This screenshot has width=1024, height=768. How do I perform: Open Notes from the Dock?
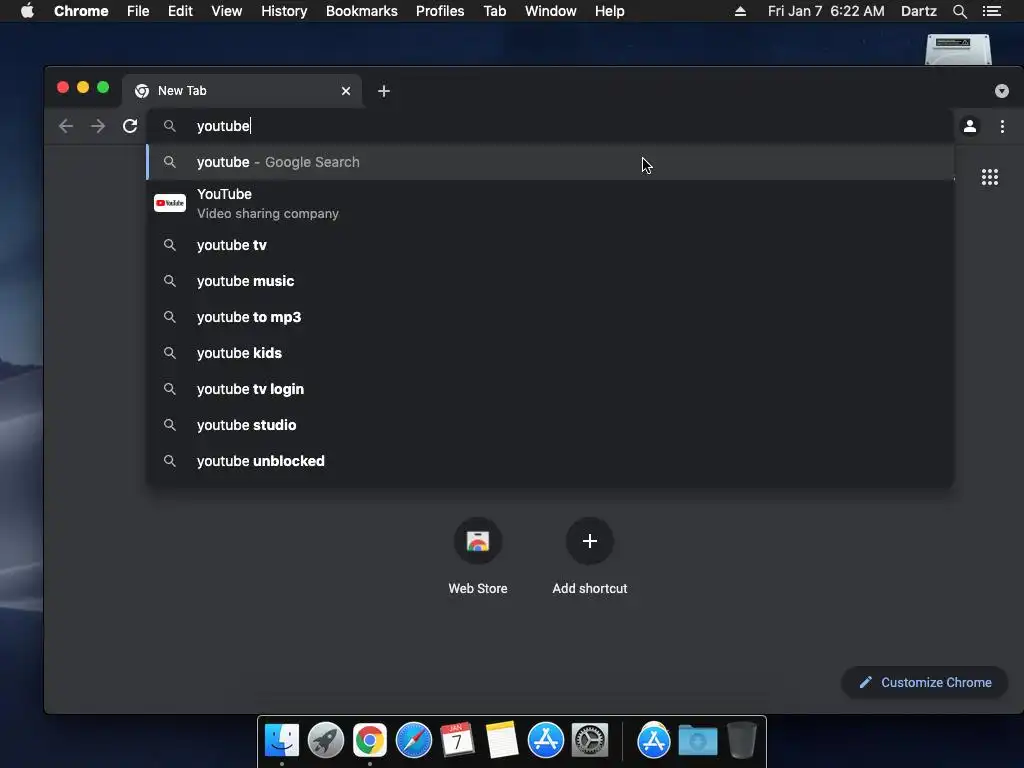pyautogui.click(x=502, y=740)
